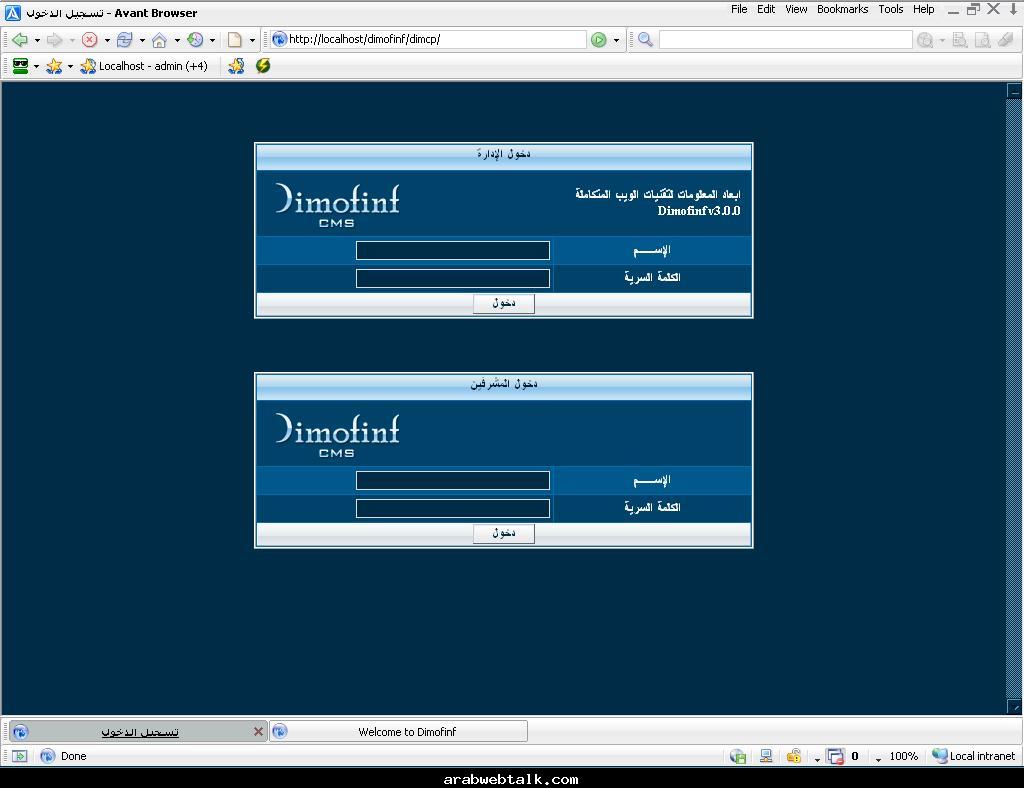Click the grayed eraser clear-search icon
This screenshot has height=788, width=1024.
(1006, 40)
